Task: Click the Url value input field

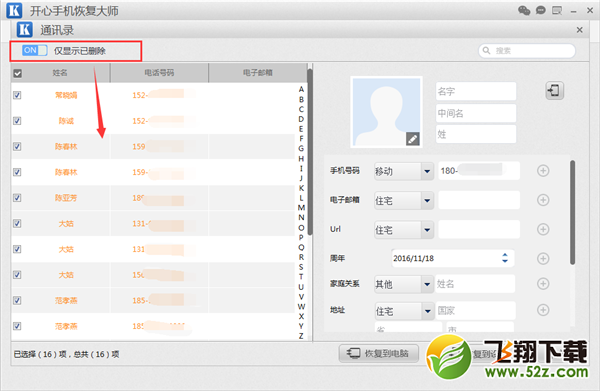Action: 479,229
